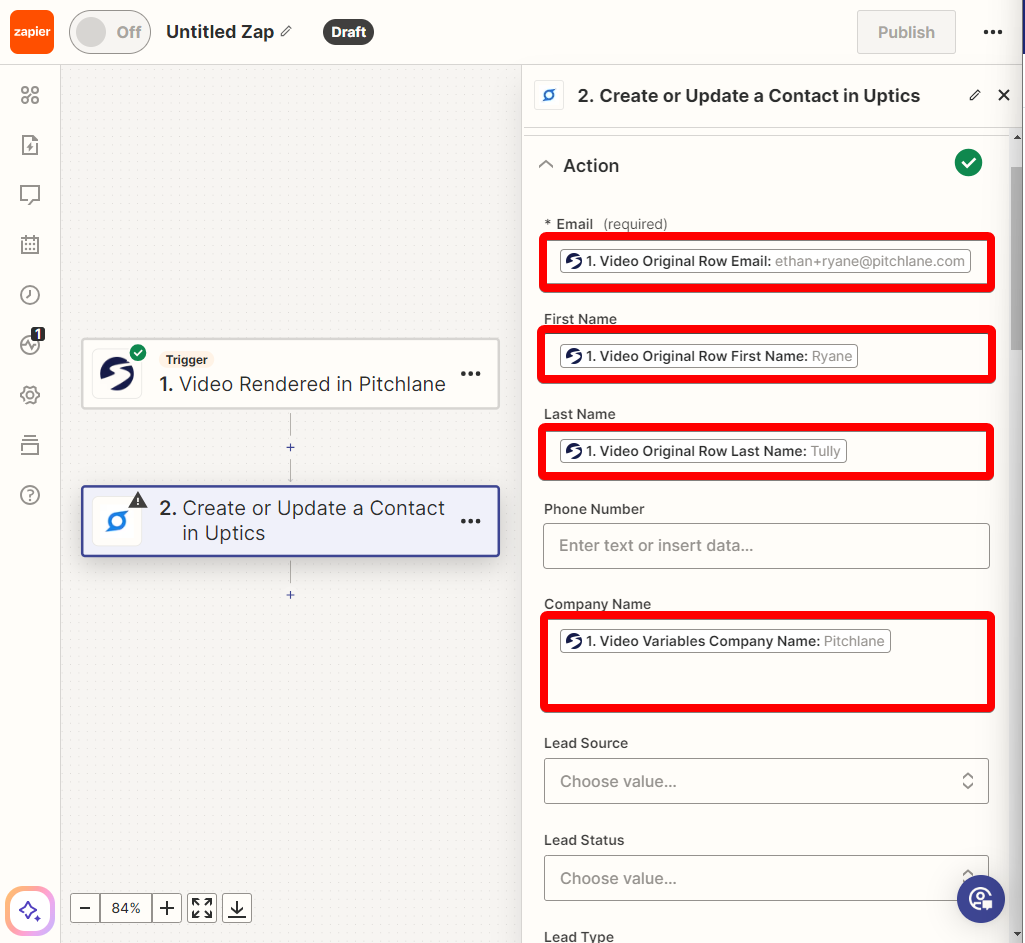Image resolution: width=1025 pixels, height=943 pixels.
Task: Open the Zap file icon in sidebar
Action: (x=30, y=145)
